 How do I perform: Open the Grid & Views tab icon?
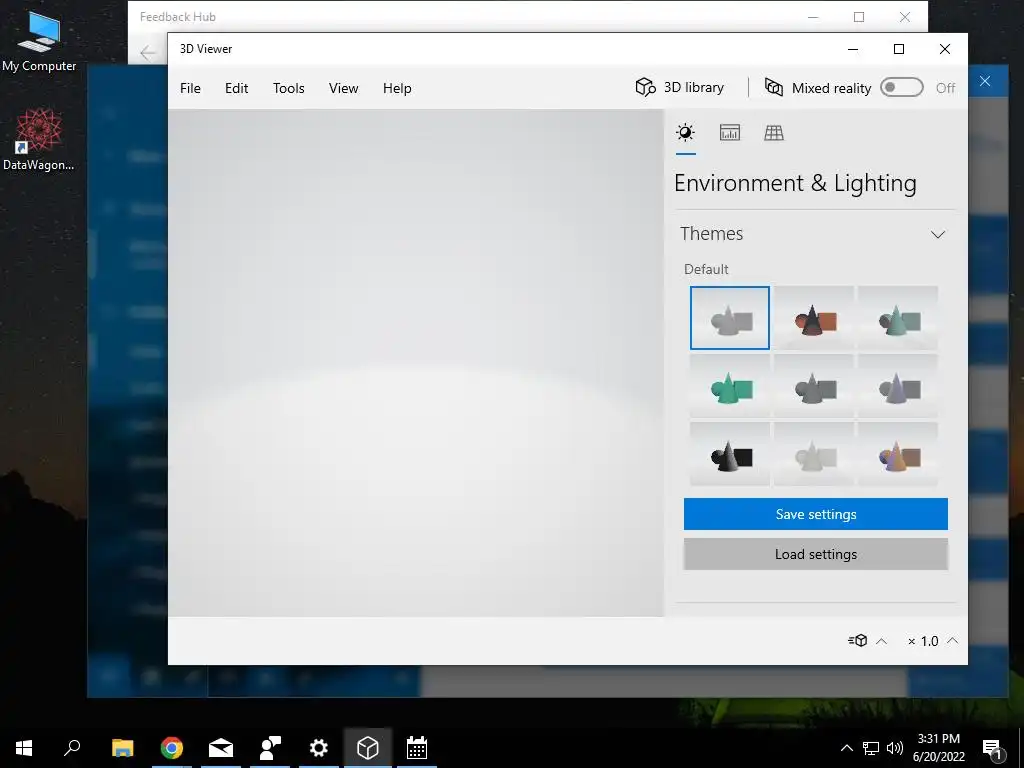coord(774,133)
